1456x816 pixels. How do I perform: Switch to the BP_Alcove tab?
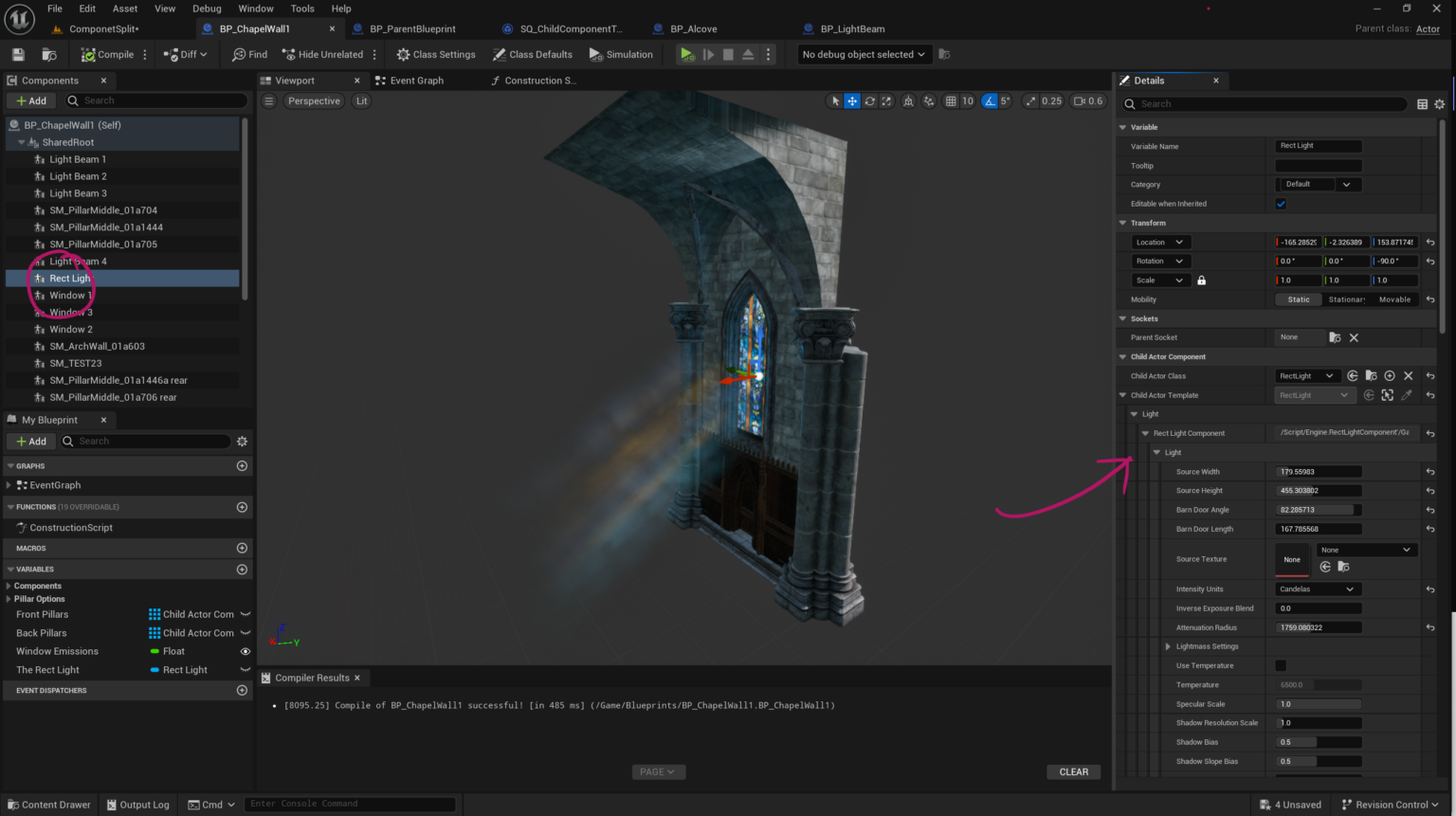pyautogui.click(x=693, y=28)
